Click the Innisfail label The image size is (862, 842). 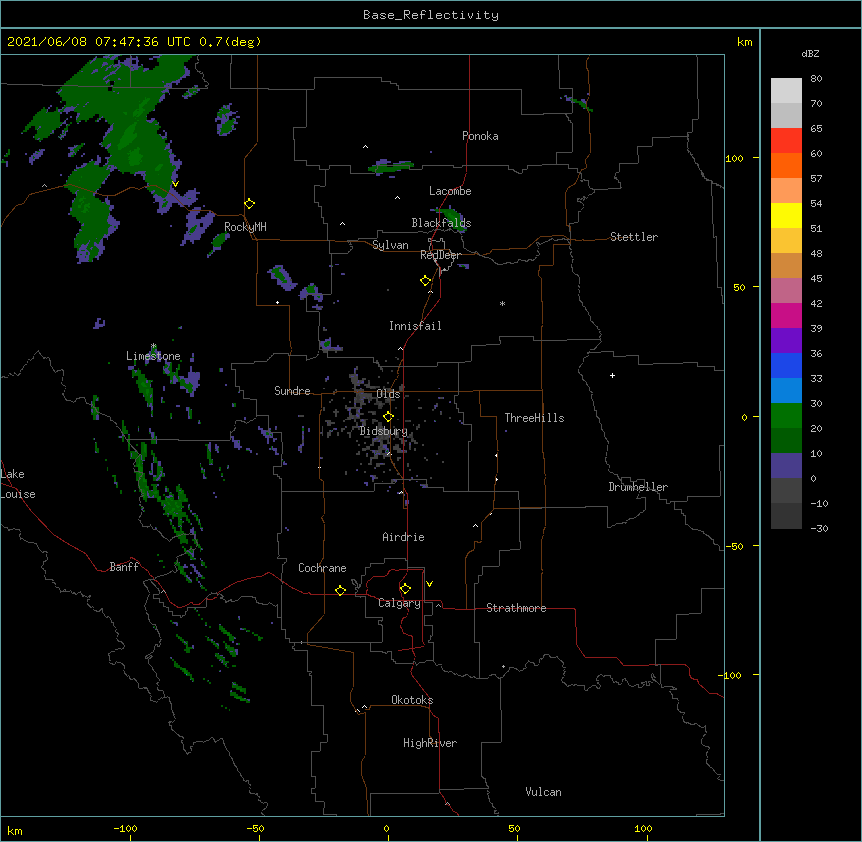pyautogui.click(x=415, y=326)
